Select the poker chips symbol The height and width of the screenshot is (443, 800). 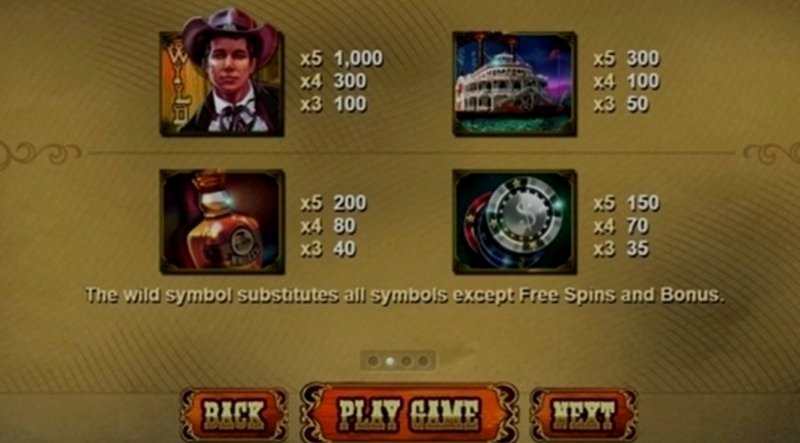[514, 222]
